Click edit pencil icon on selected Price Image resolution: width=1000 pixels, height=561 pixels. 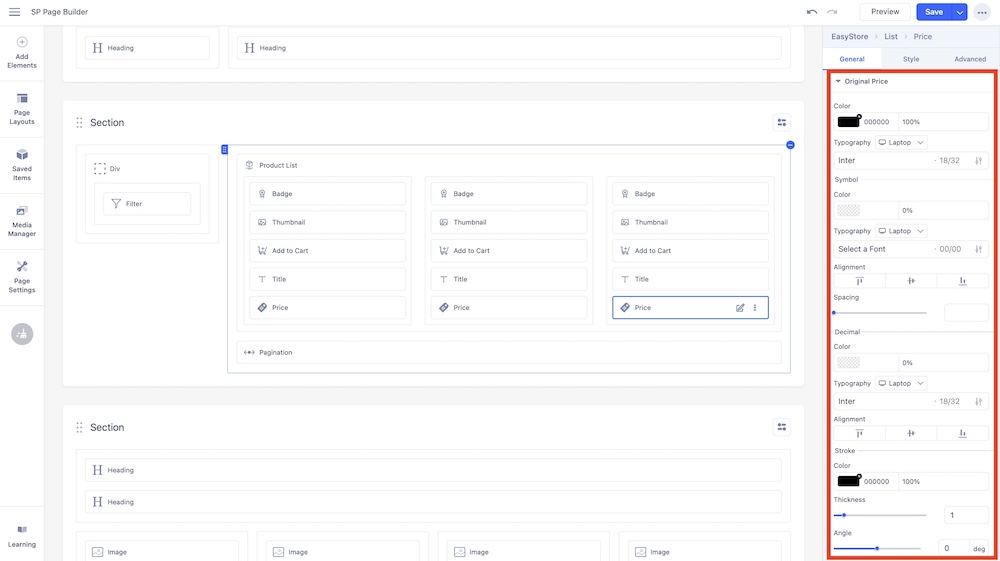[x=740, y=308]
